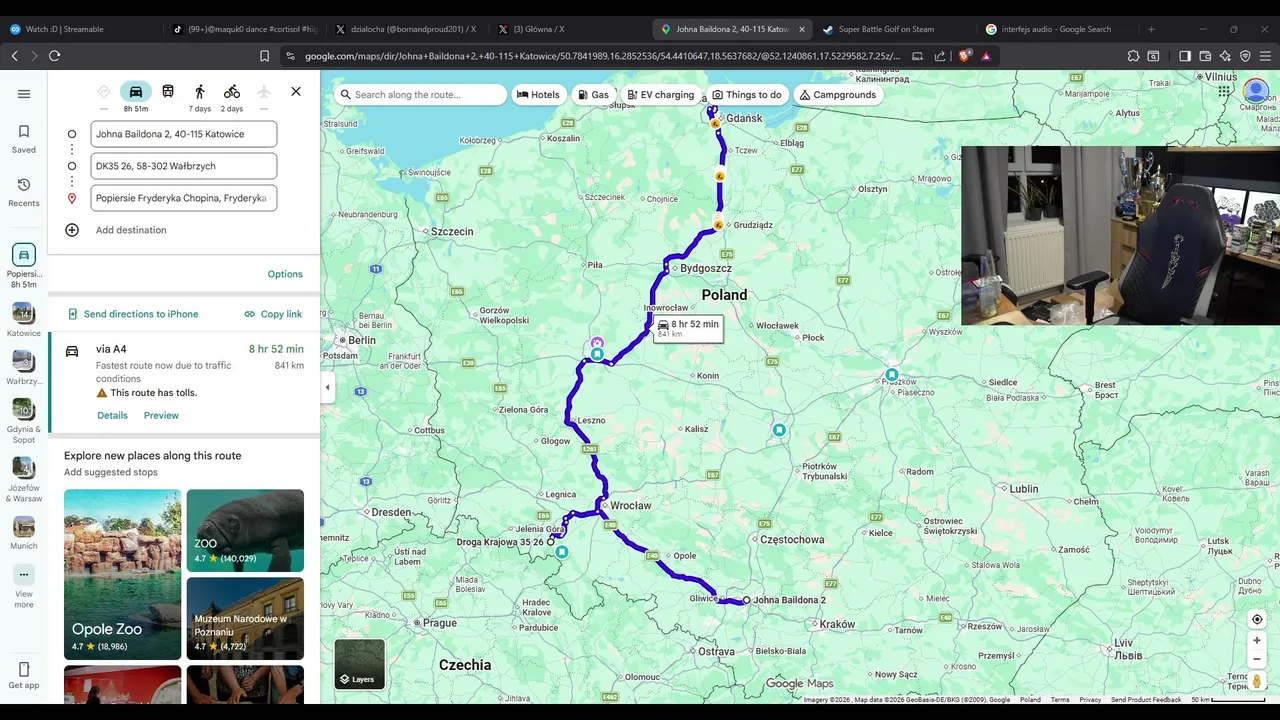
Task: Switch to dzialocha X tab
Action: pyautogui.click(x=408, y=29)
